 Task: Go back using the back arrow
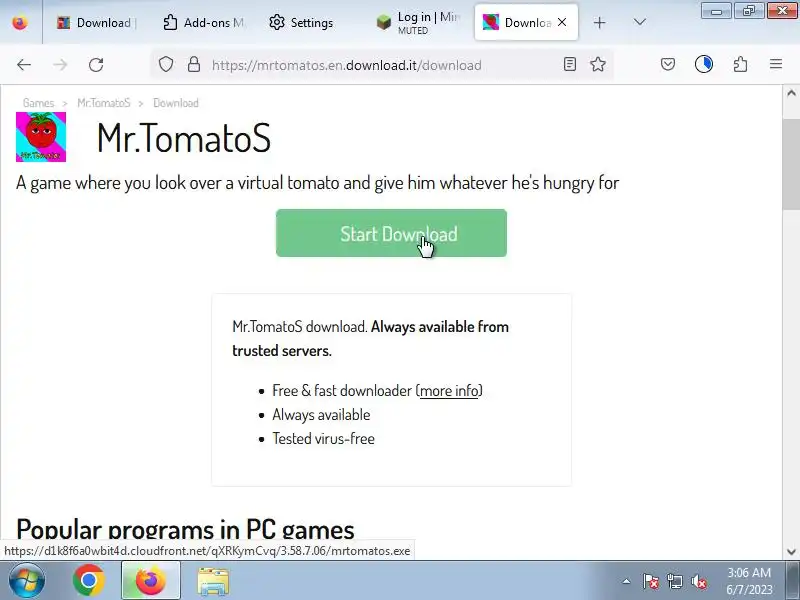(x=24, y=65)
